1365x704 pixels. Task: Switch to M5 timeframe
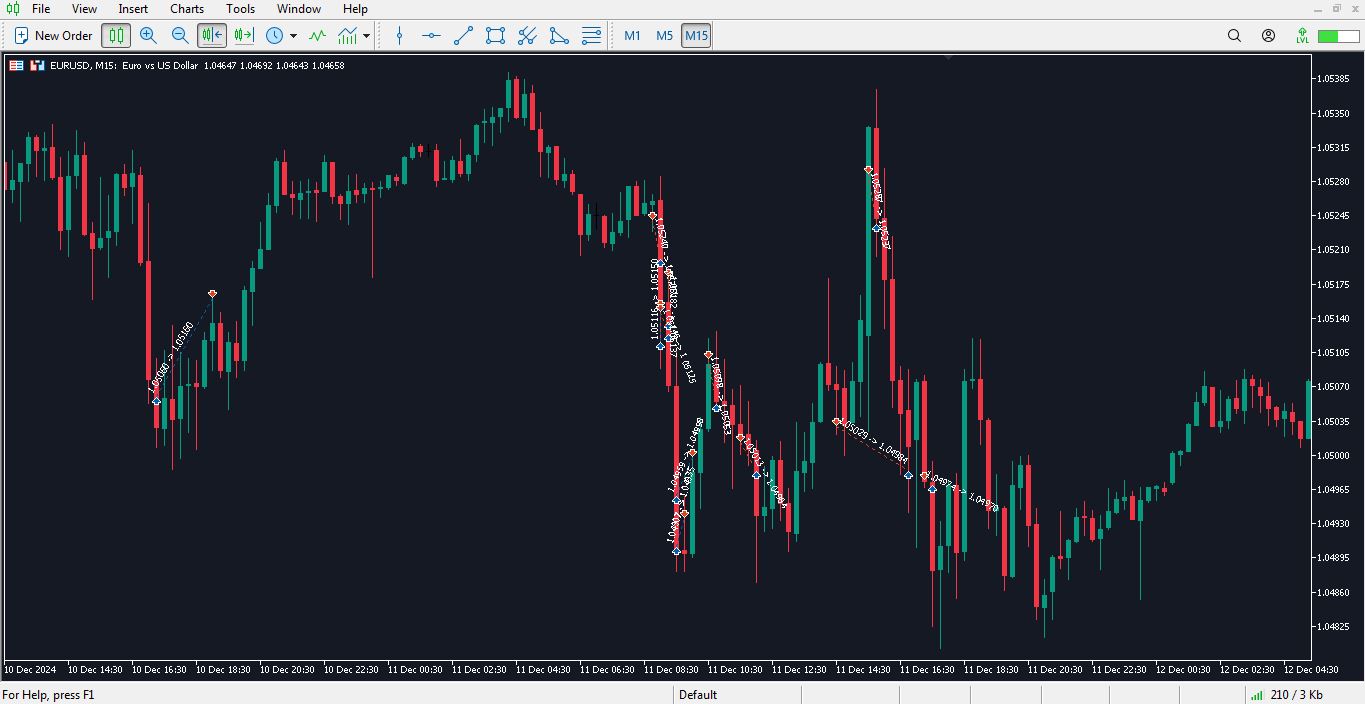[x=664, y=35]
